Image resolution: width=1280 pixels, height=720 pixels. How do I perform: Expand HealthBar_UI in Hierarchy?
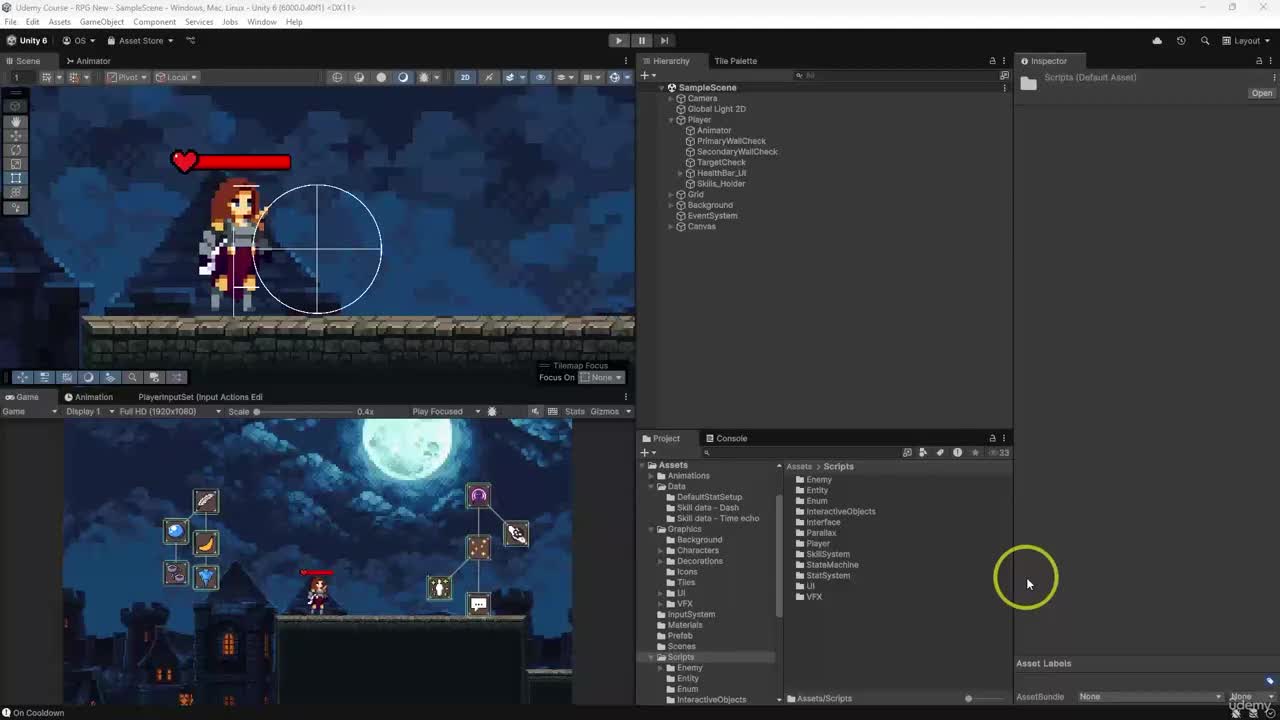click(681, 173)
